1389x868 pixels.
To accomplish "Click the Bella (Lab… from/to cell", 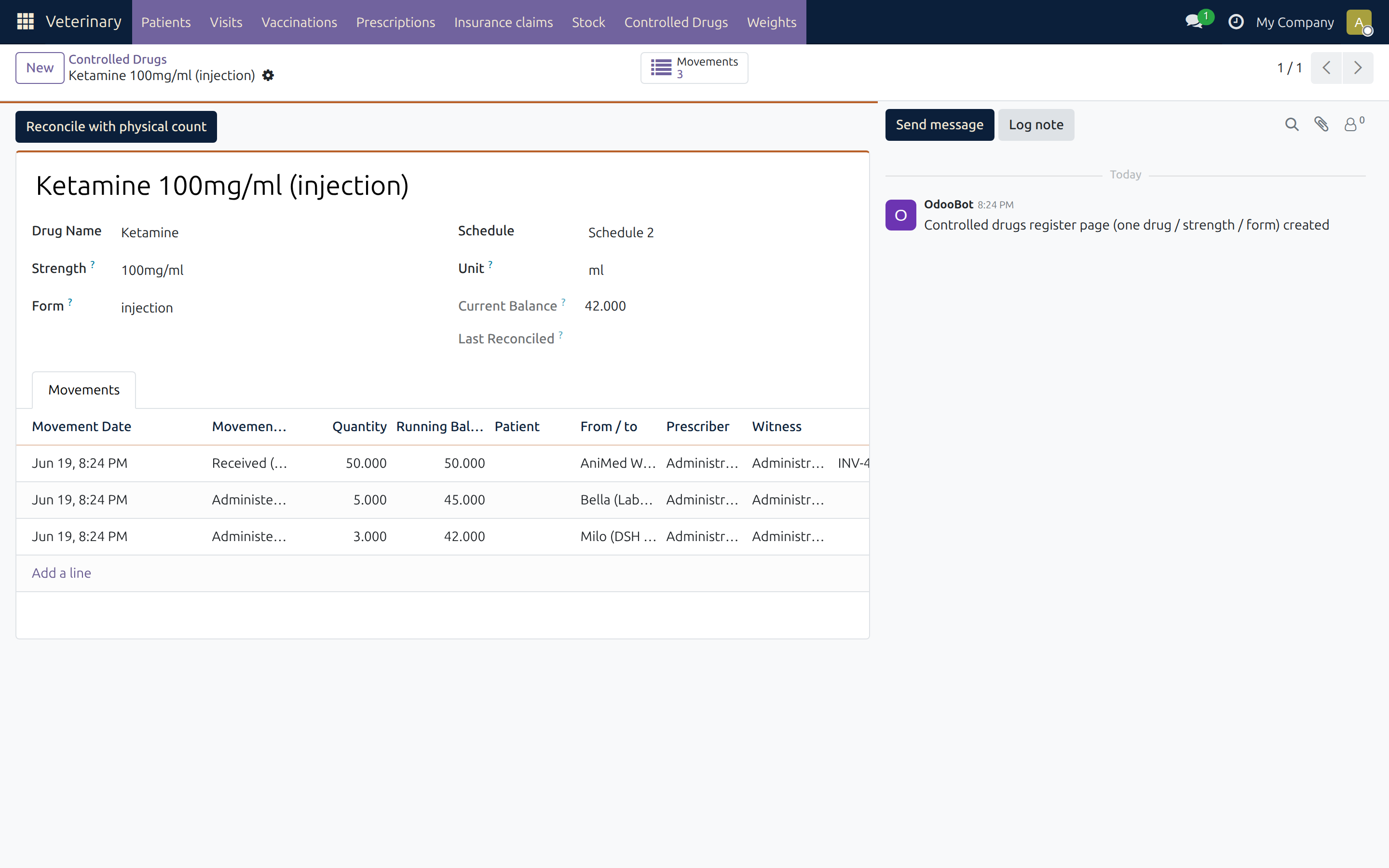I will coord(618,500).
